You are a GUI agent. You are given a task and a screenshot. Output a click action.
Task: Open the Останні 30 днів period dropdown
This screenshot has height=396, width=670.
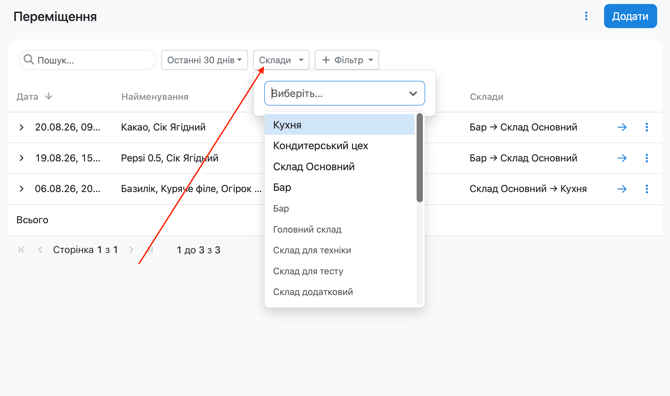(204, 60)
